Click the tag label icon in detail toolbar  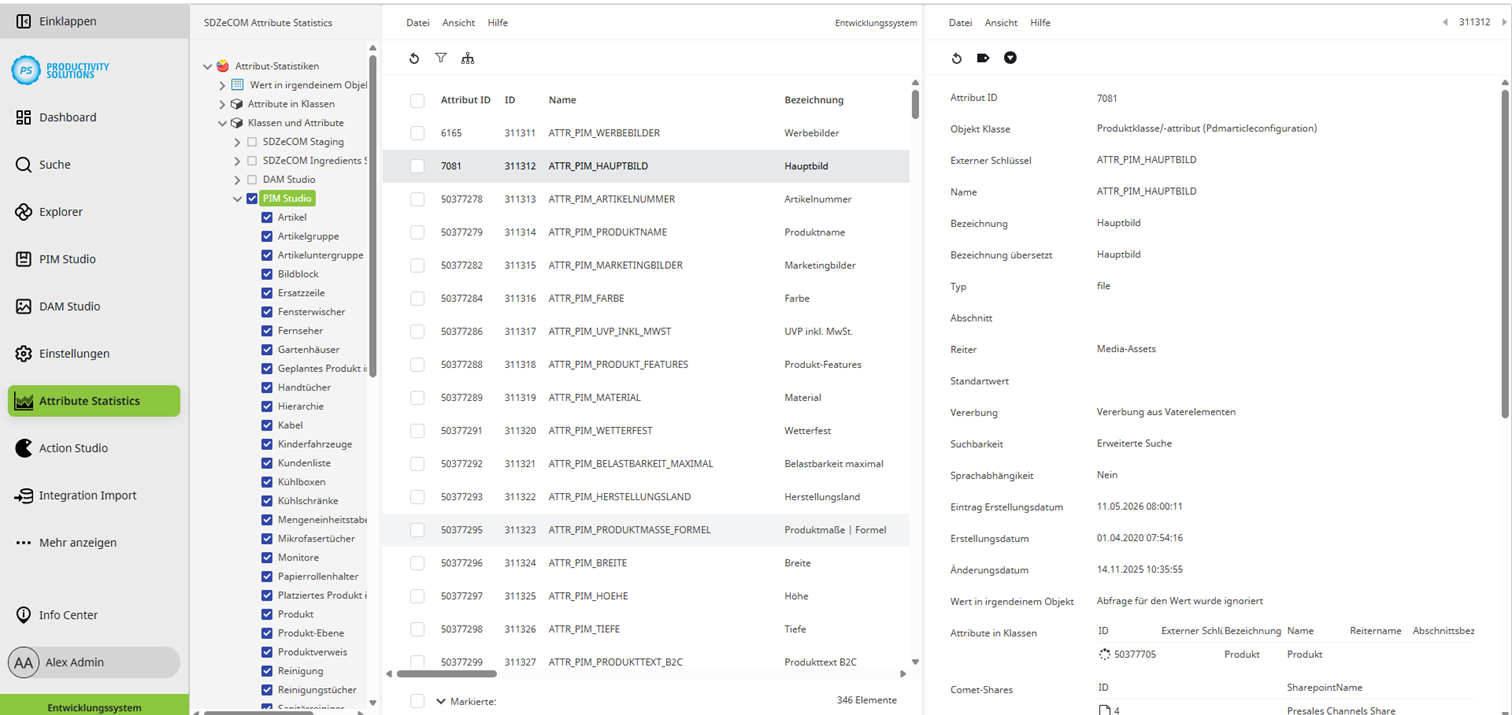tap(983, 58)
